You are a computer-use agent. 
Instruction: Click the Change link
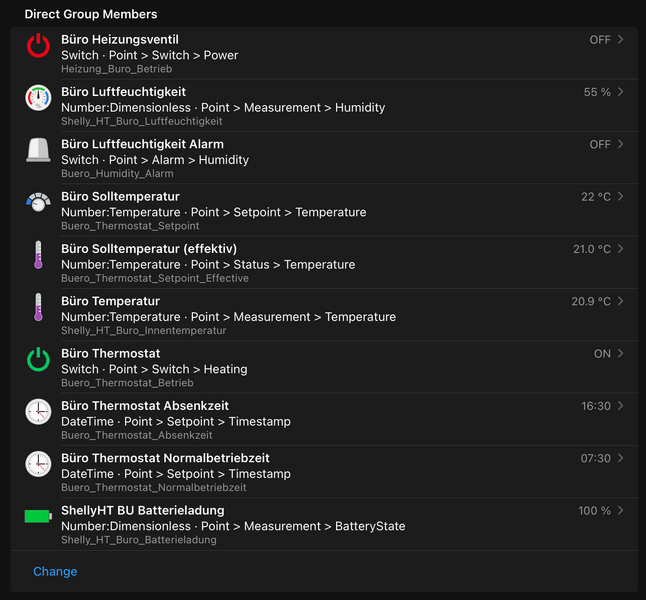[55, 572]
